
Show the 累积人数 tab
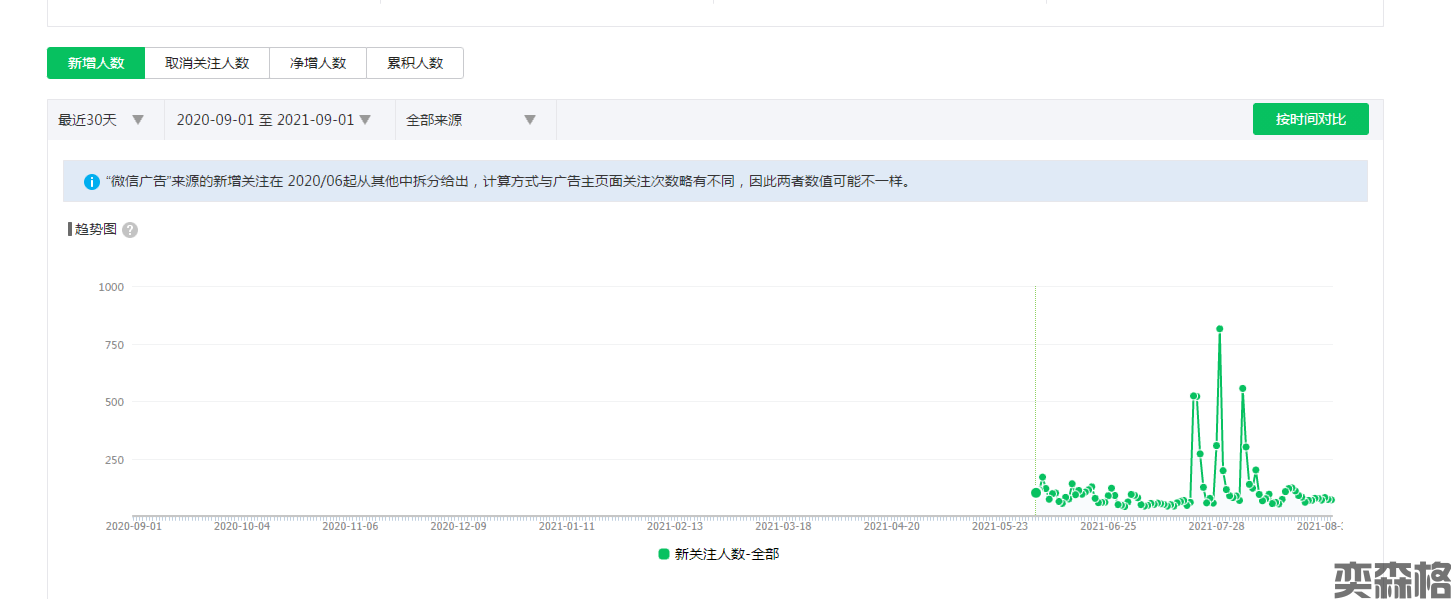coord(415,63)
